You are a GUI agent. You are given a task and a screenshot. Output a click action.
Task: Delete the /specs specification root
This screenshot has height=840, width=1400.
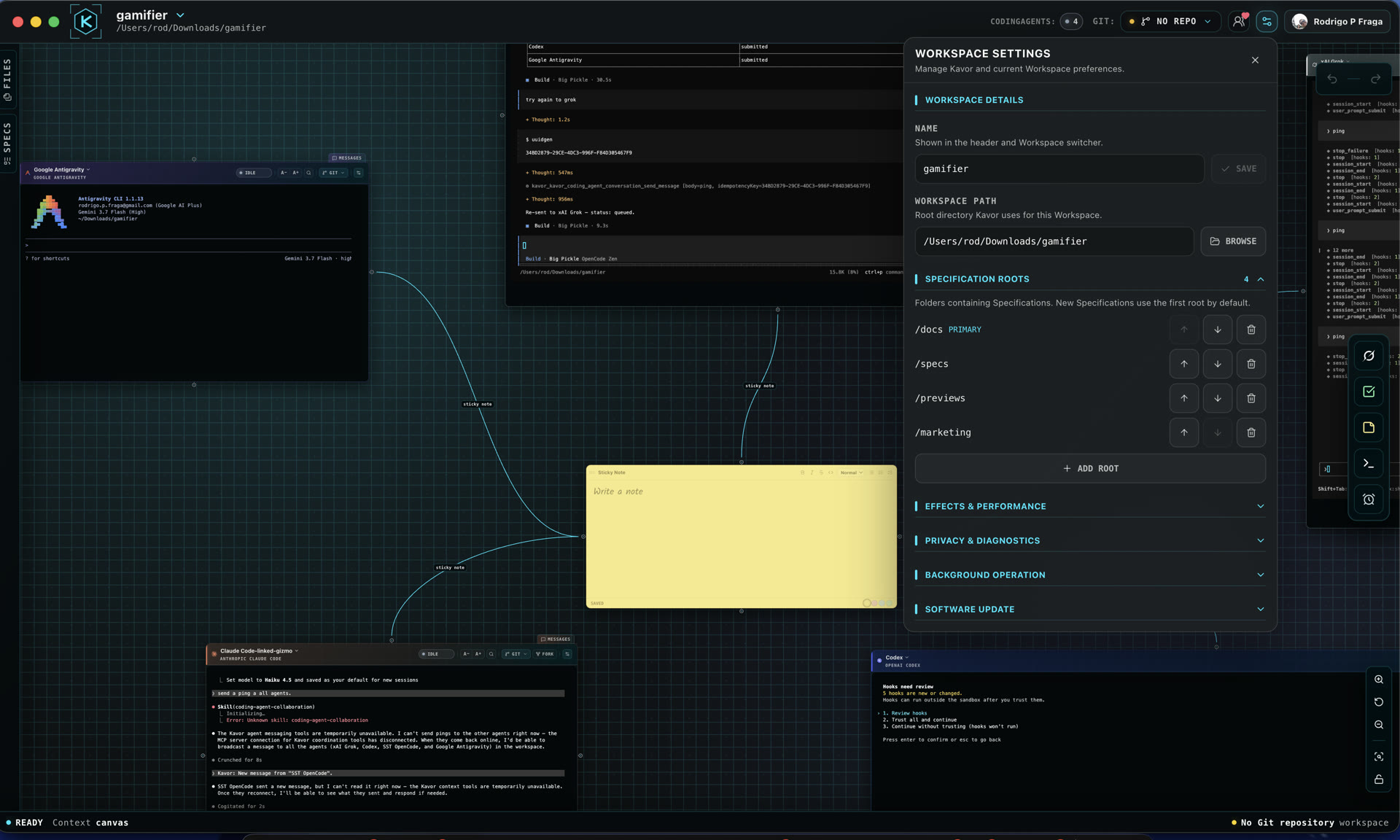pyautogui.click(x=1251, y=364)
